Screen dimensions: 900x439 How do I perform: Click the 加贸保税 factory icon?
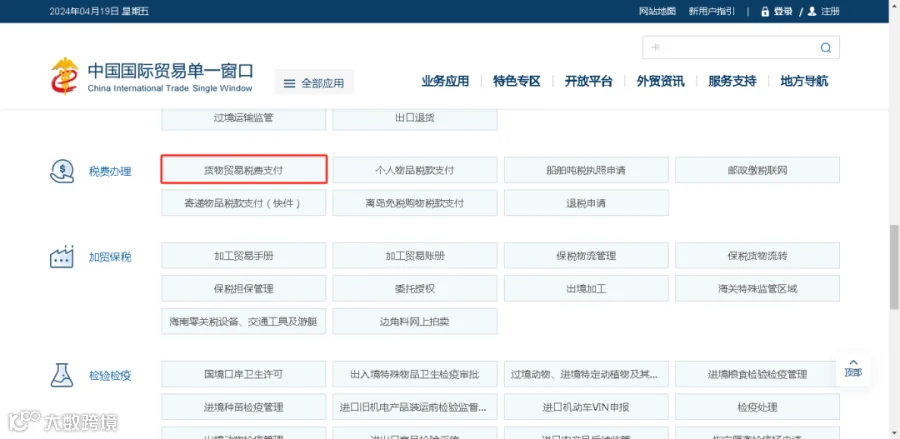tap(62, 256)
